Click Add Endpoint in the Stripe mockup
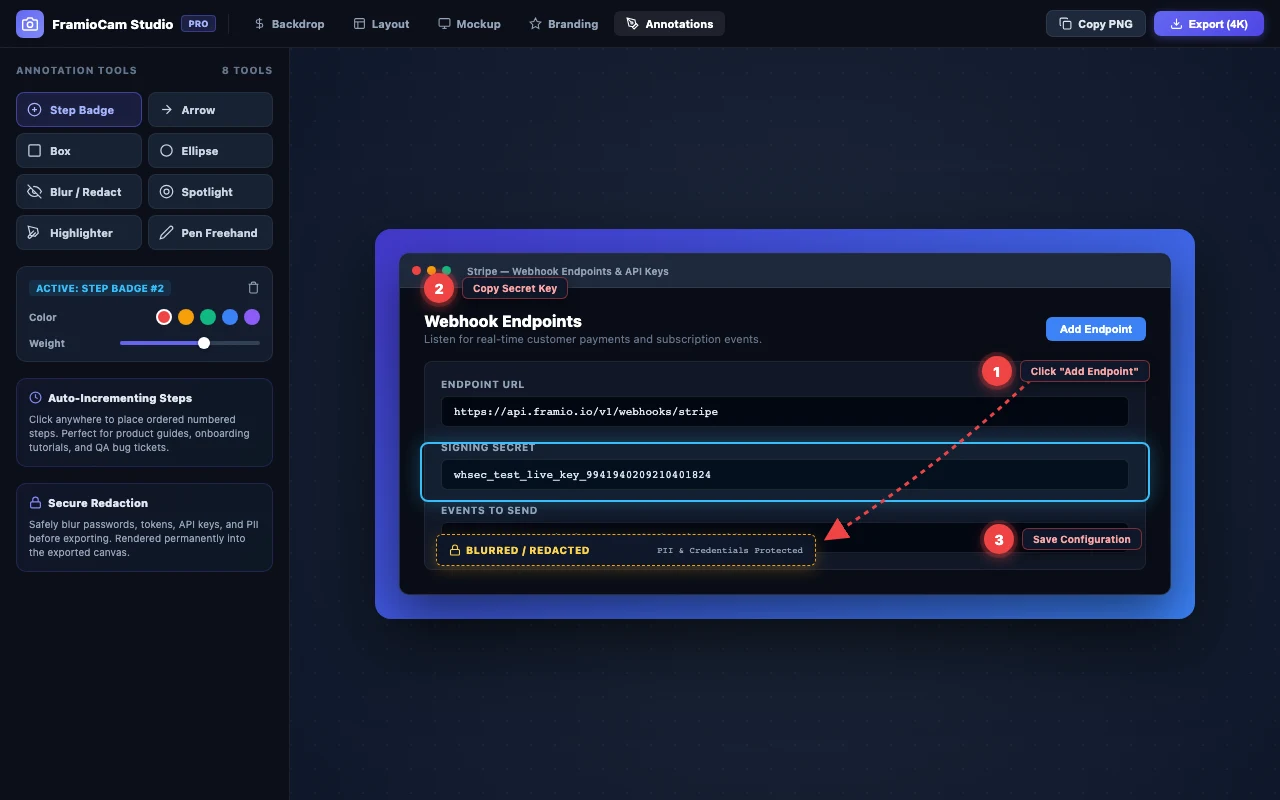This screenshot has height=800, width=1280. click(1096, 329)
